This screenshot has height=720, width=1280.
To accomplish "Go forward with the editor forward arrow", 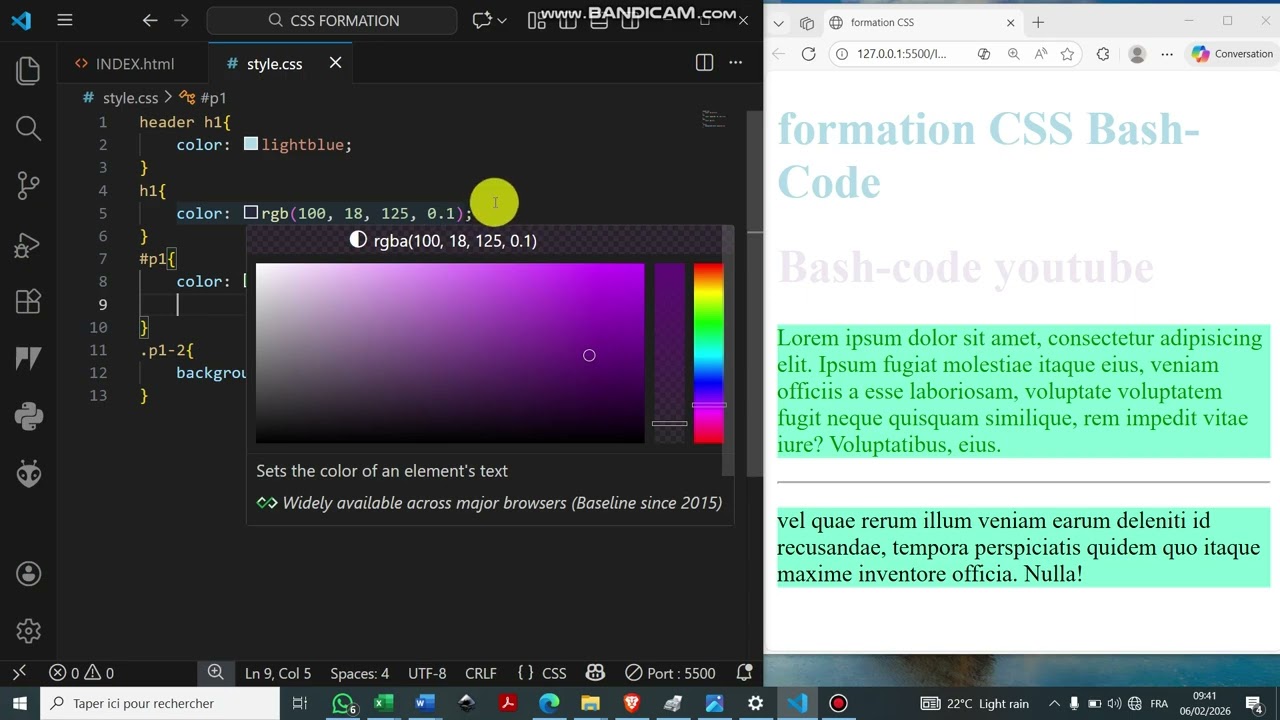I will click(181, 20).
